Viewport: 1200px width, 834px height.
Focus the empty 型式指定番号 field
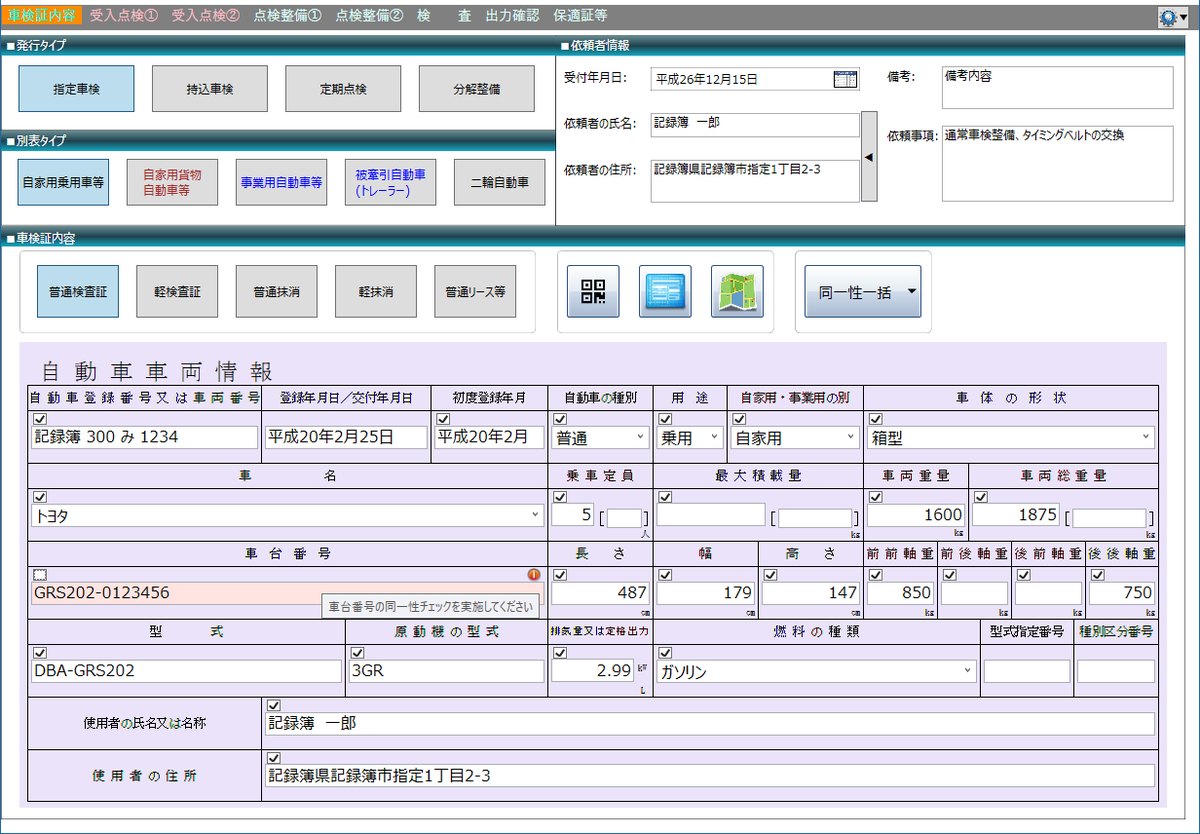pyautogui.click(x=1027, y=672)
